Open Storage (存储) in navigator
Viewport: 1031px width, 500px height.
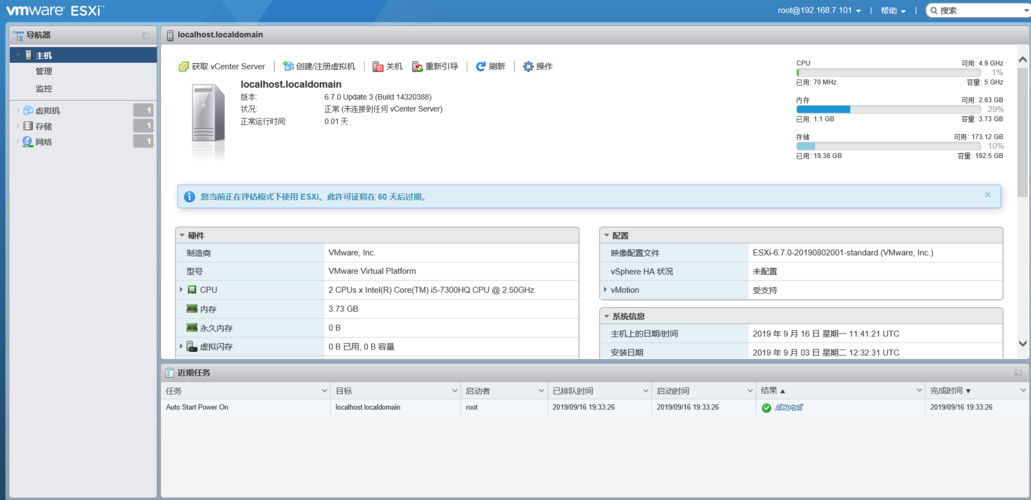click(43, 126)
